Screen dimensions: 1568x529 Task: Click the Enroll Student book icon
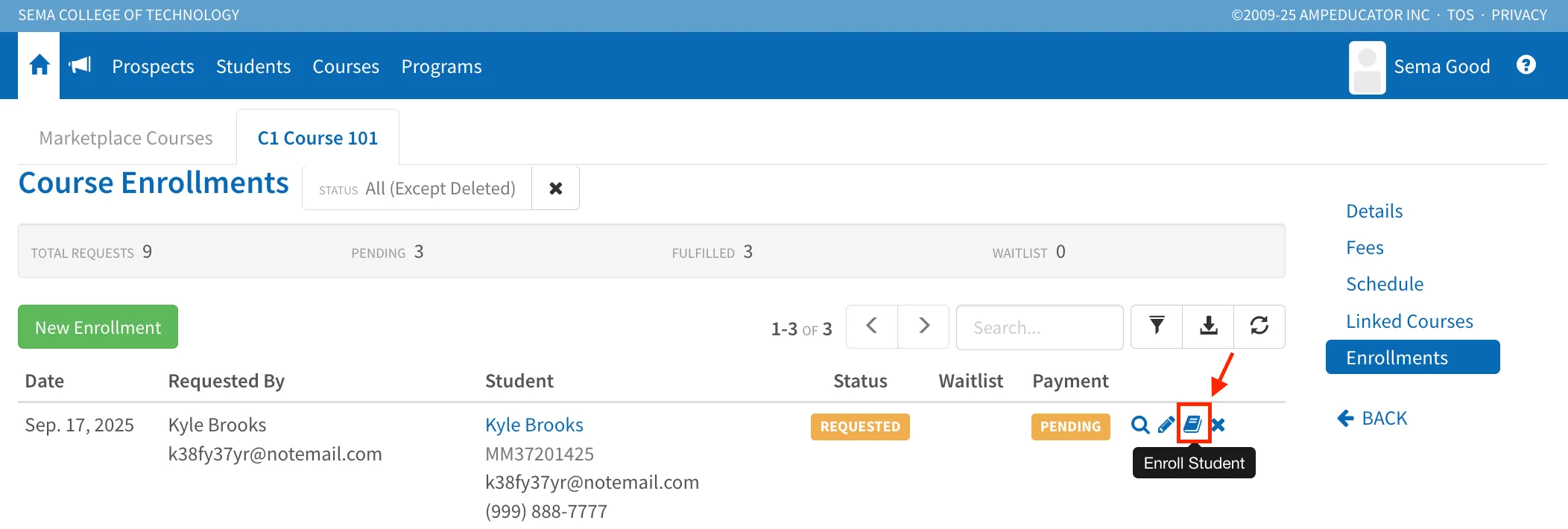1193,424
